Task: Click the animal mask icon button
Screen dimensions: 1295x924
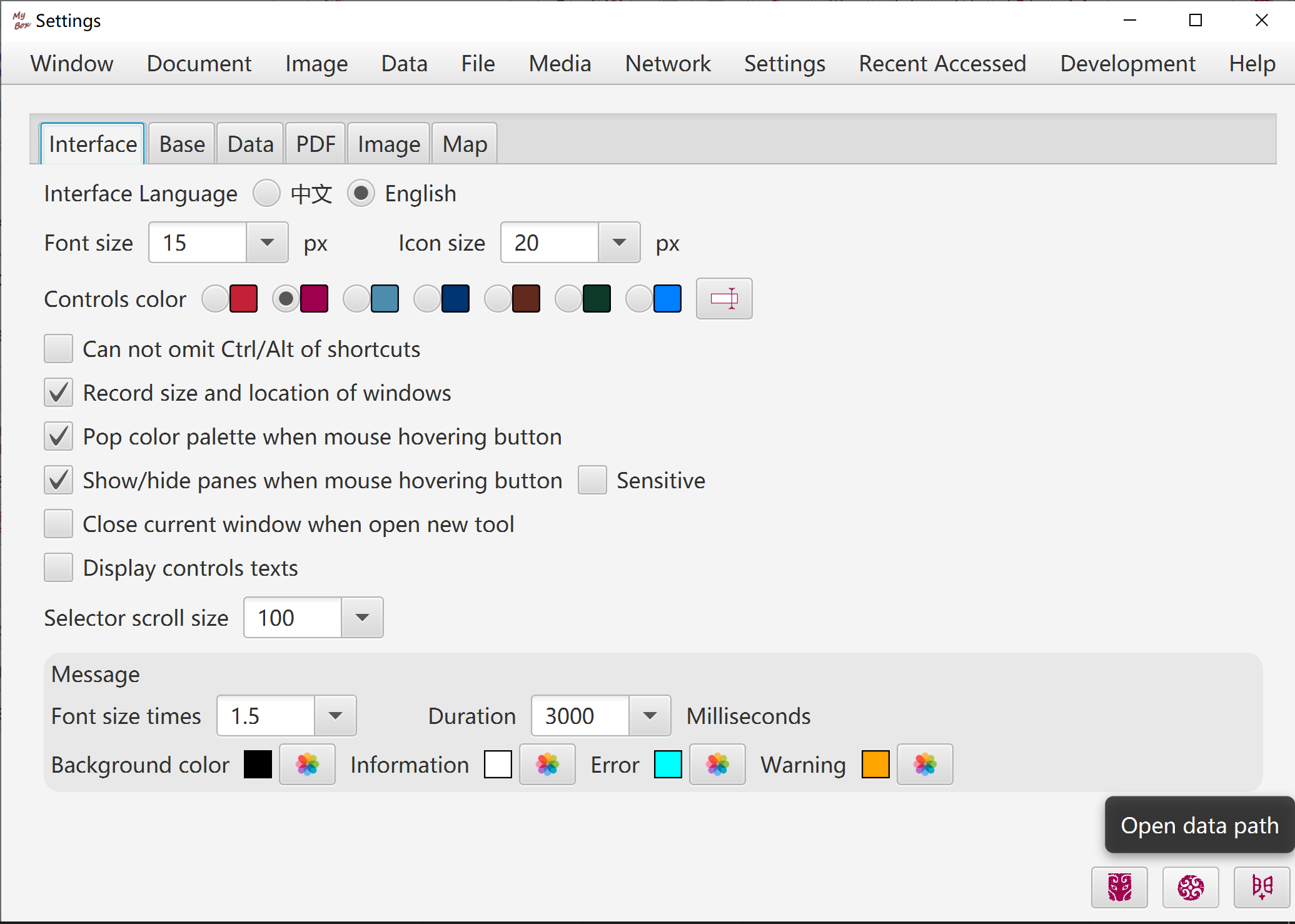Action: tap(1119, 887)
